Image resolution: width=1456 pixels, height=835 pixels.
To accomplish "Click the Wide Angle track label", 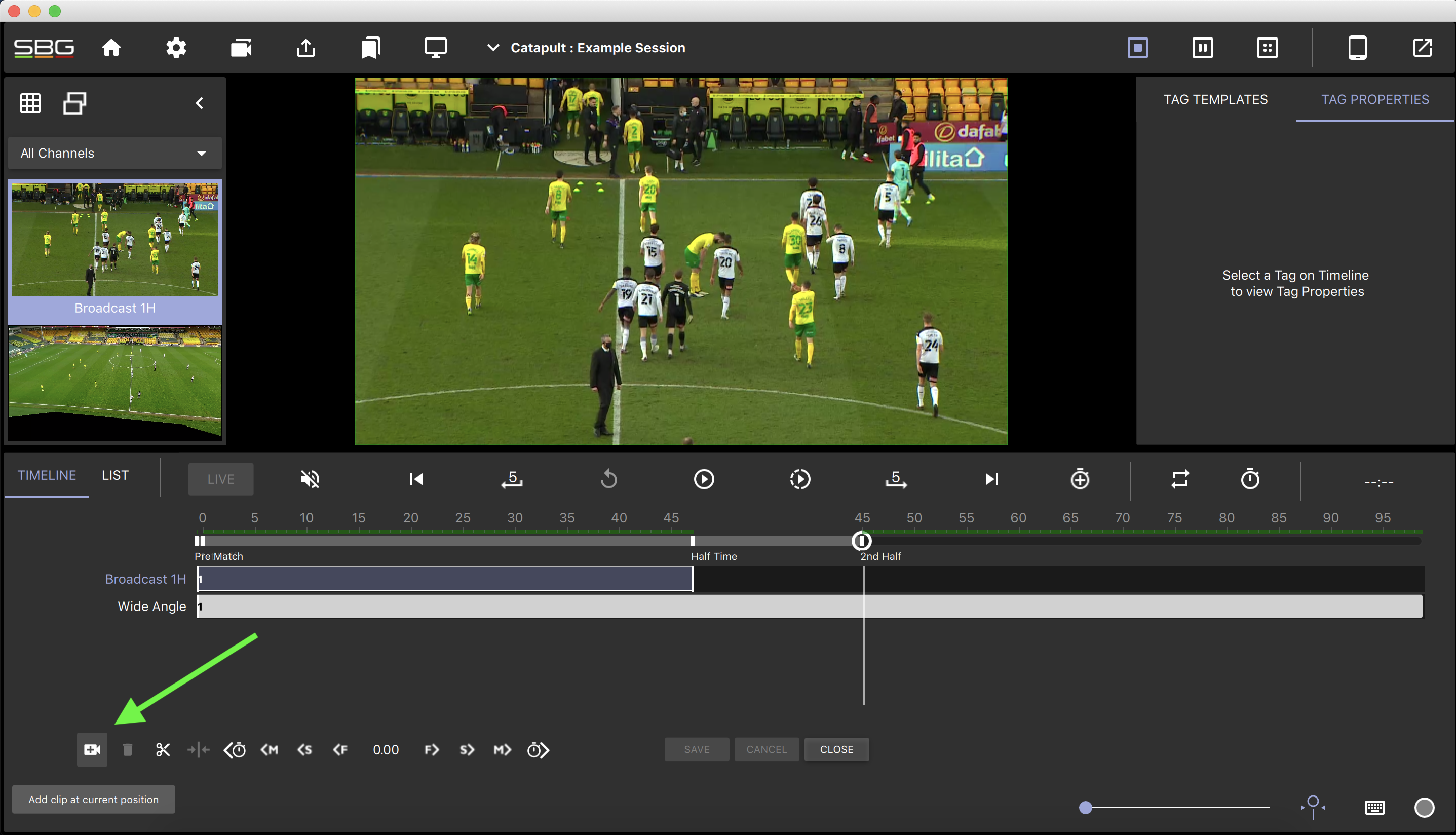I will pos(151,606).
